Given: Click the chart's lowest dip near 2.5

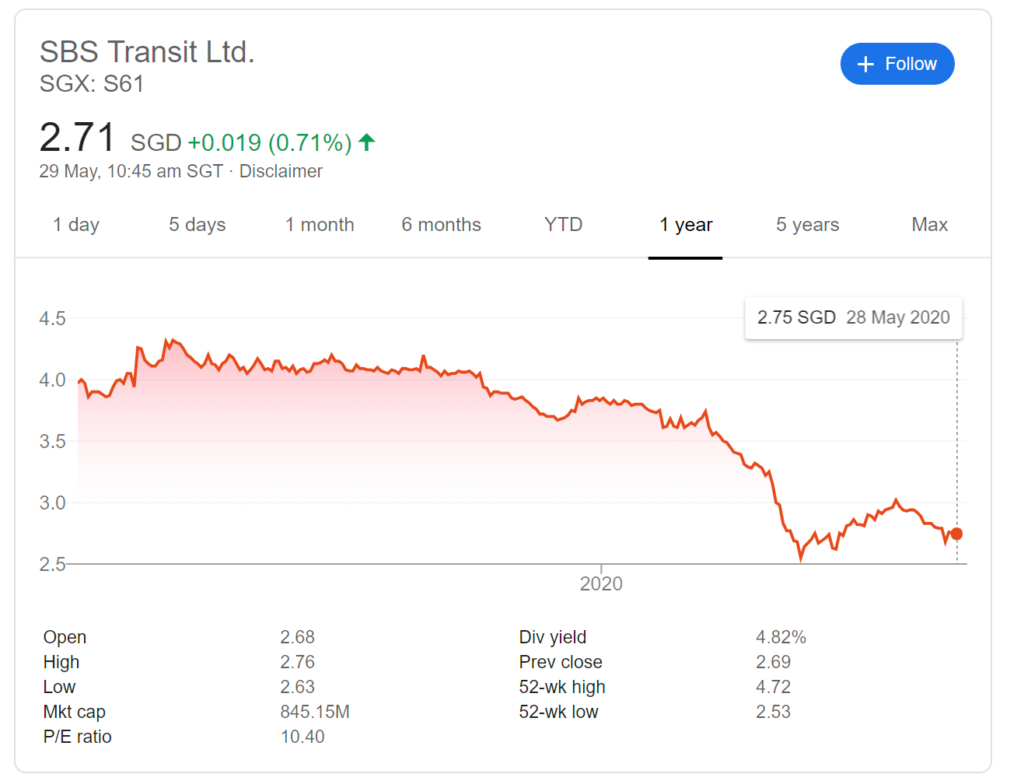Looking at the screenshot, I should click(x=801, y=558).
